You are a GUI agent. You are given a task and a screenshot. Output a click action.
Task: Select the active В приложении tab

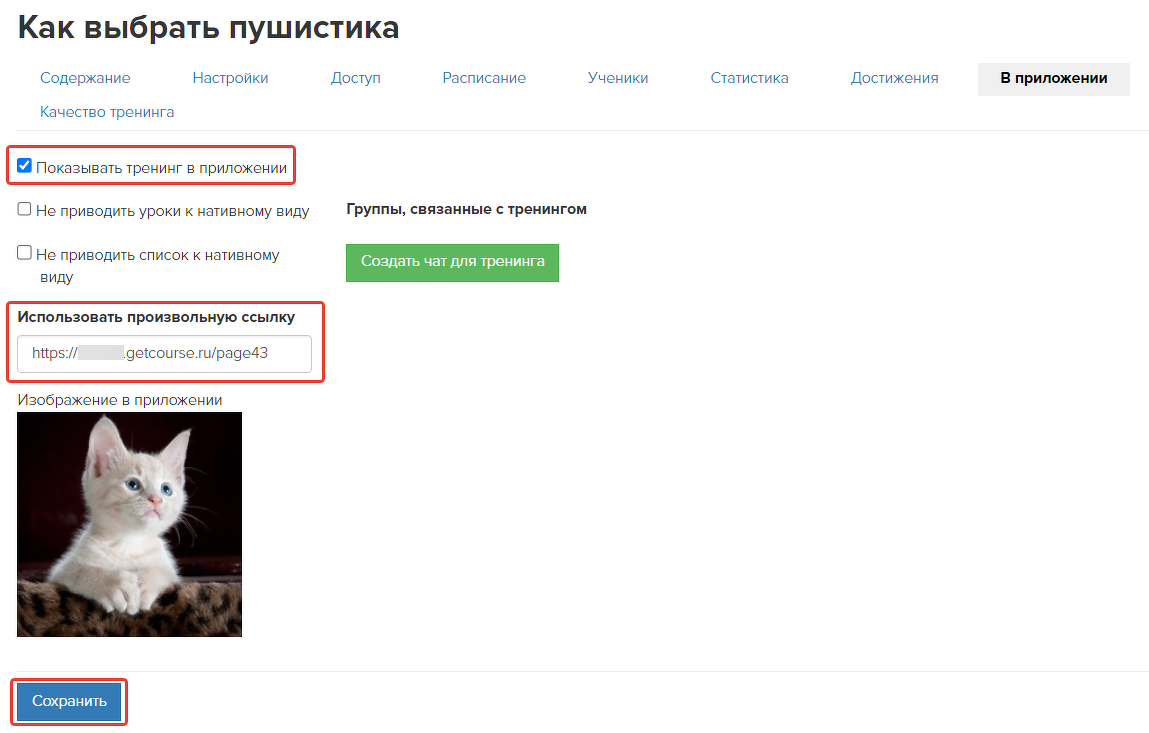[1053, 78]
